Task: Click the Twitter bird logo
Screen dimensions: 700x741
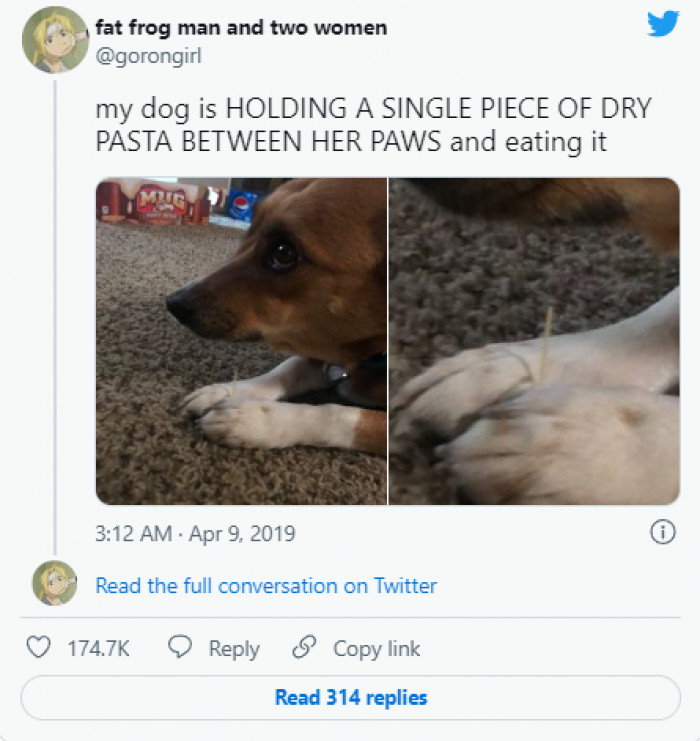Action: tap(662, 24)
